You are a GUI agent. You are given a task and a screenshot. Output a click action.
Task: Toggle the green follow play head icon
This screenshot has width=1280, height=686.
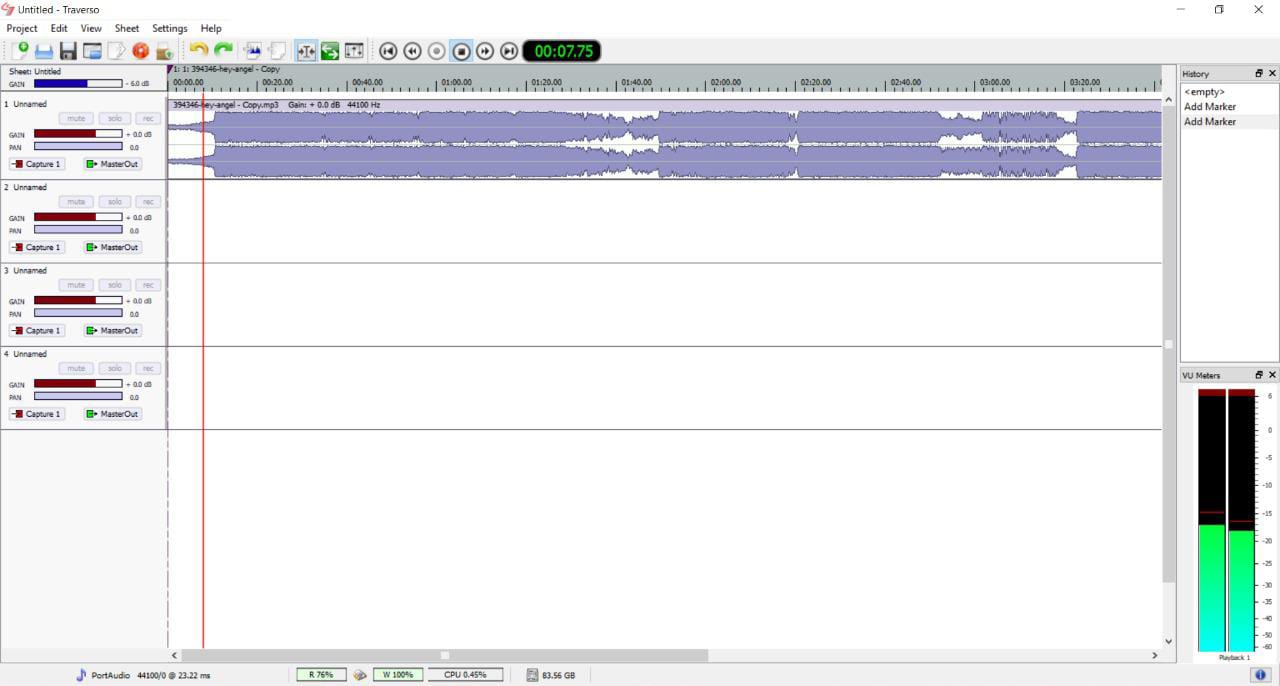tap(330, 51)
